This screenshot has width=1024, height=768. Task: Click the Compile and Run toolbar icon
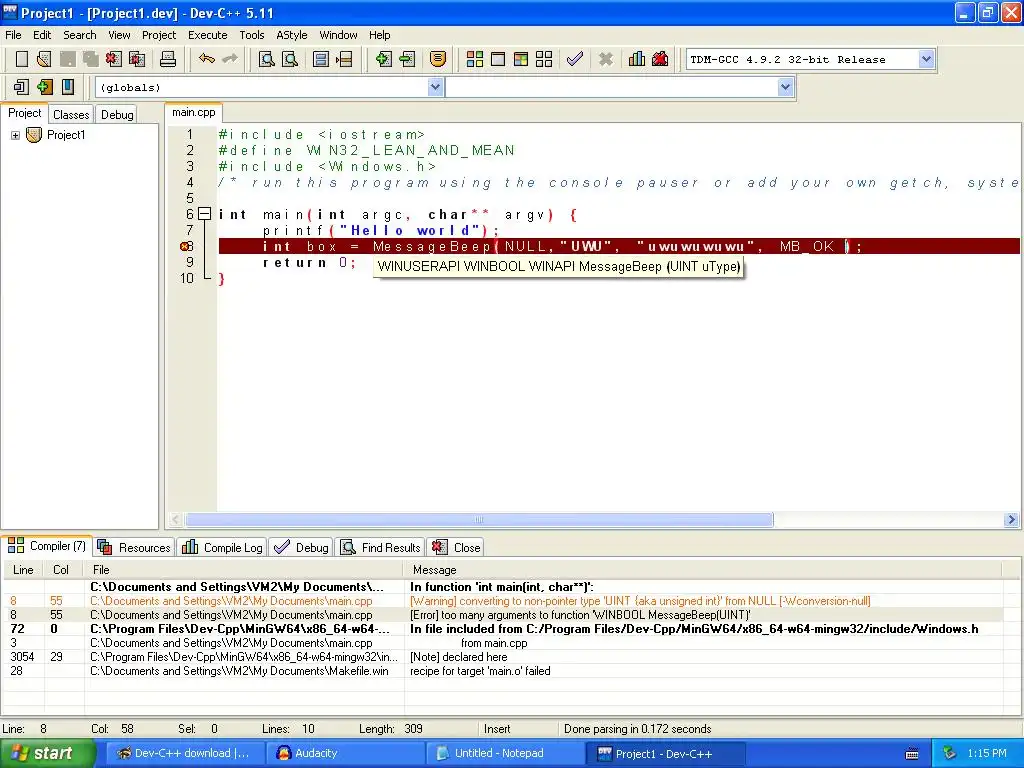(520, 59)
